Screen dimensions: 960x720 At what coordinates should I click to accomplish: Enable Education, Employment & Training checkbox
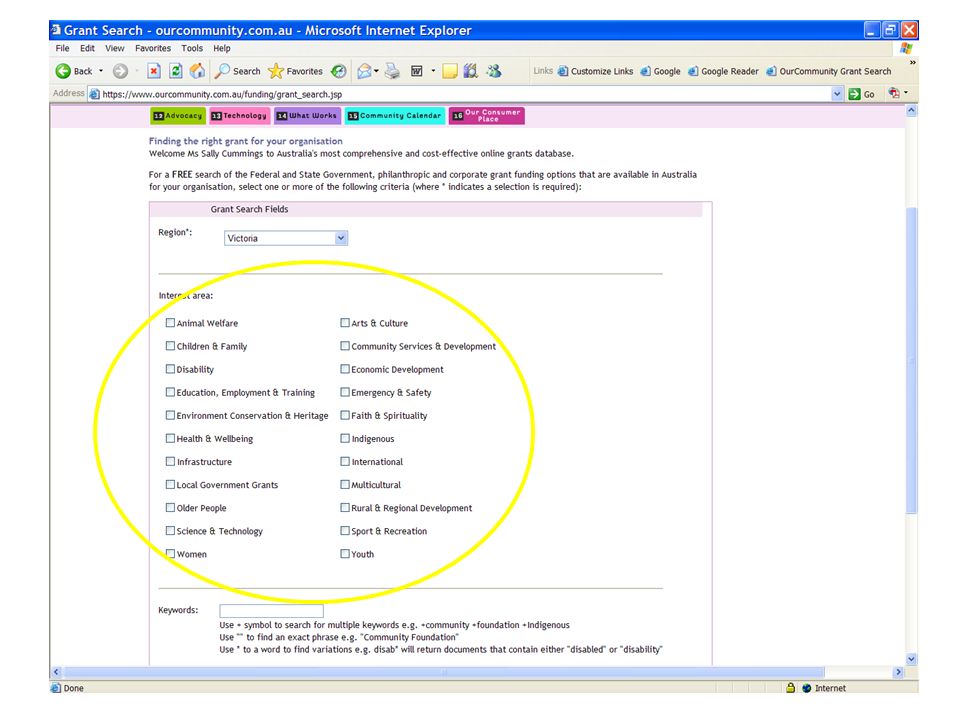pyautogui.click(x=170, y=392)
